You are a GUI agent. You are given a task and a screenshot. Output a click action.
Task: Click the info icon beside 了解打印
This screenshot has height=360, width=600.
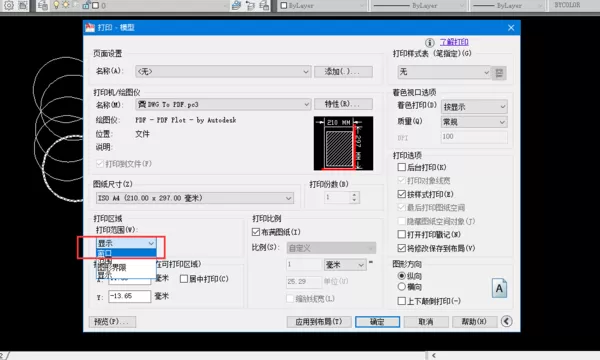coord(430,42)
